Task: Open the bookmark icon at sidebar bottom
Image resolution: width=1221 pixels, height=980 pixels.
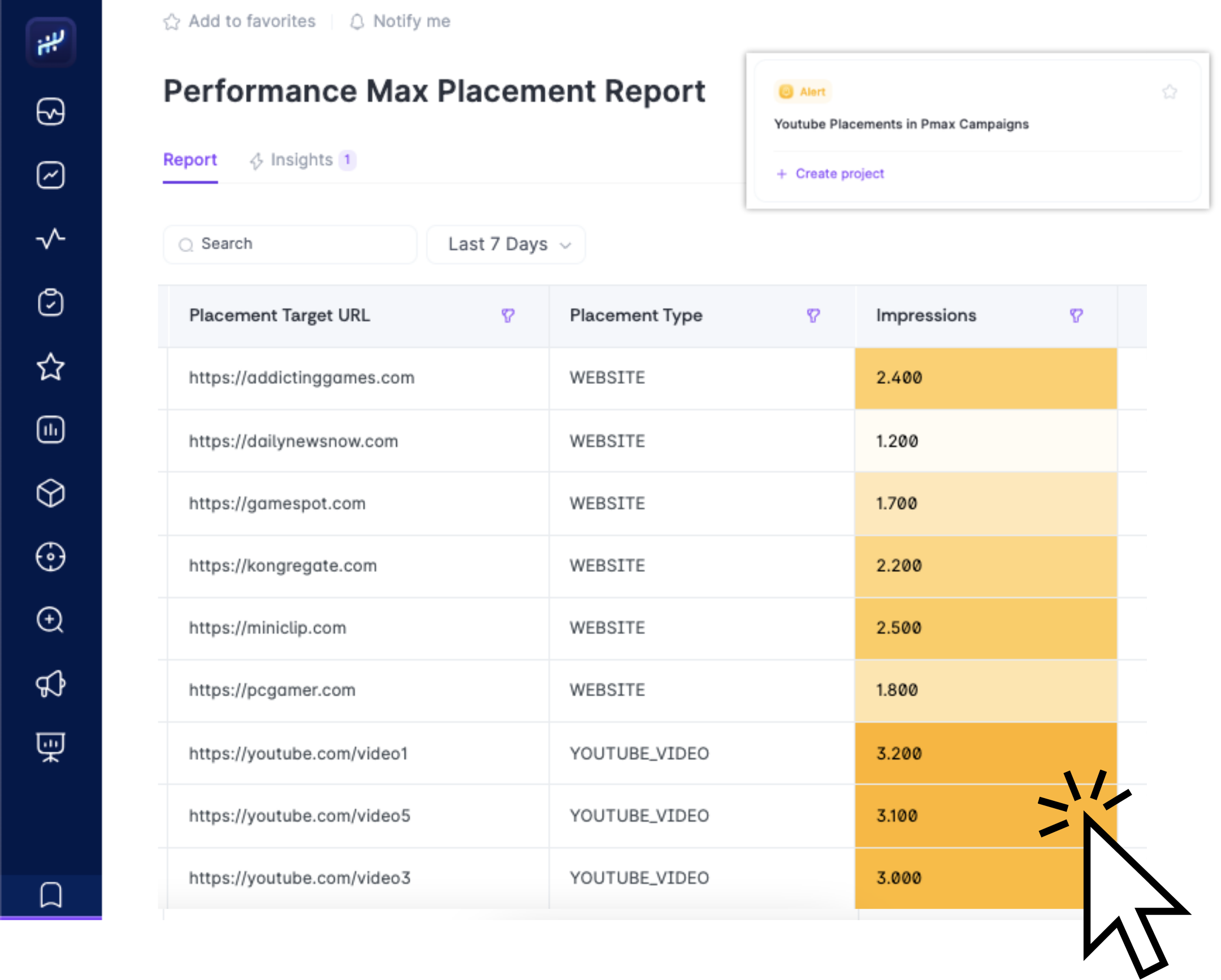Action: click(x=51, y=895)
